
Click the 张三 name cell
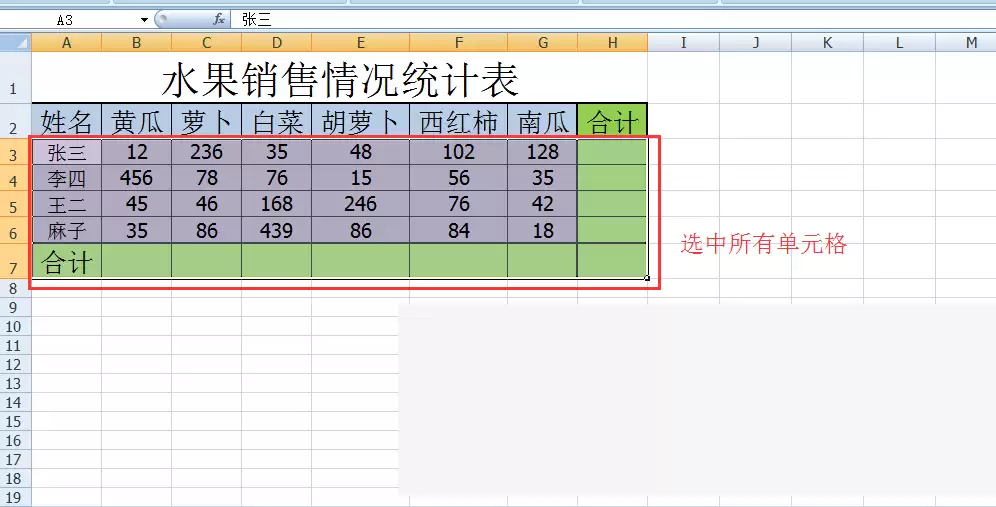[67, 152]
